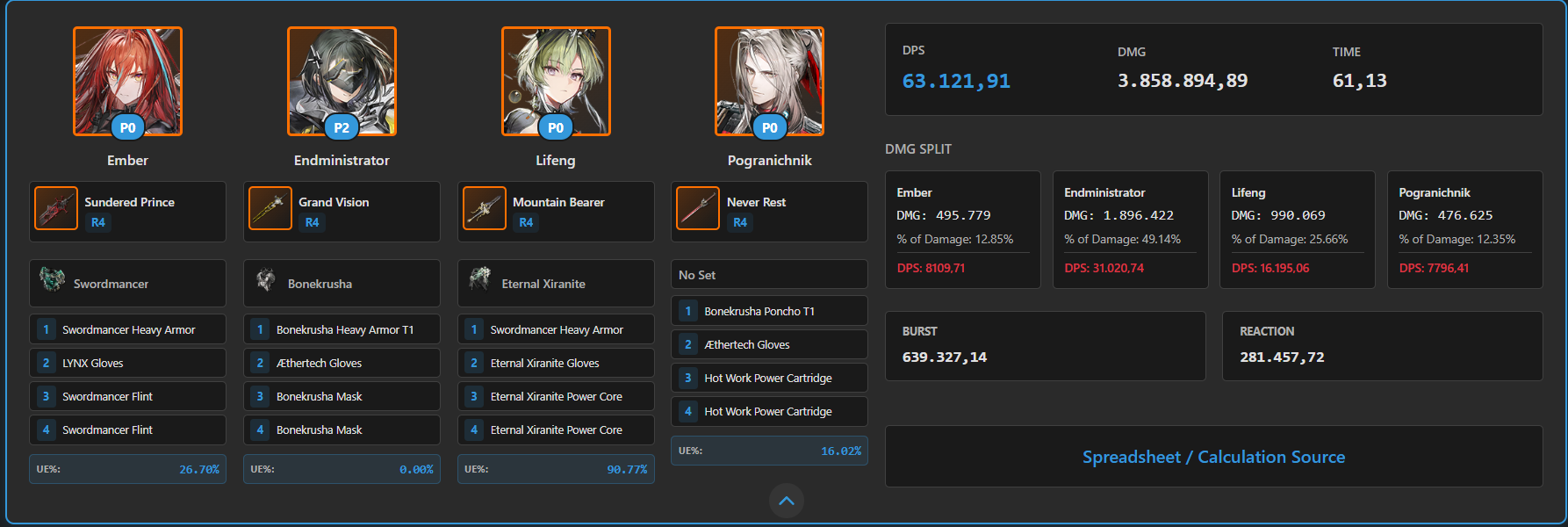The image size is (1568, 527).
Task: Click slot 3 Hot Work Power Cartridge
Action: (x=769, y=378)
